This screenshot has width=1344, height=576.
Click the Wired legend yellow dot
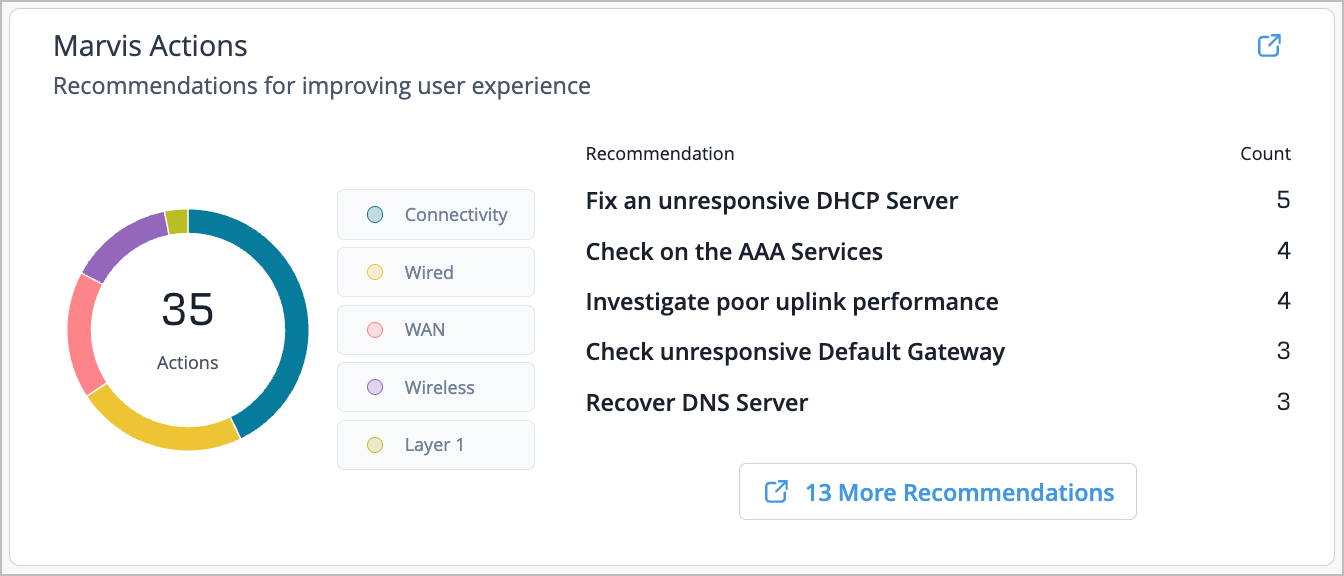[x=375, y=273]
